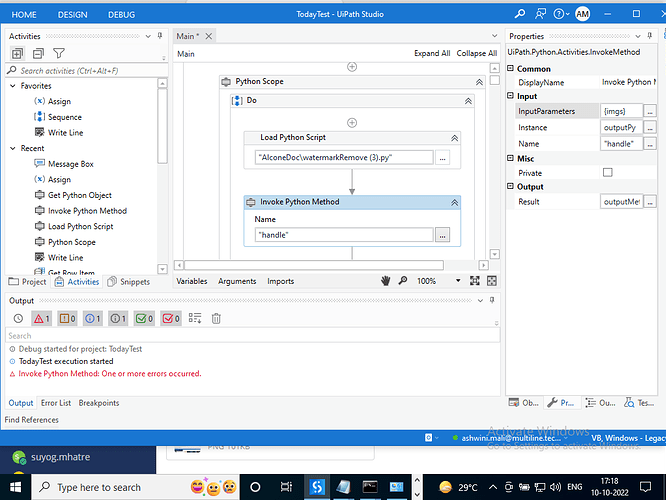The width and height of the screenshot is (666, 500).
Task: Open the overview panel icon
Action: tap(491, 281)
